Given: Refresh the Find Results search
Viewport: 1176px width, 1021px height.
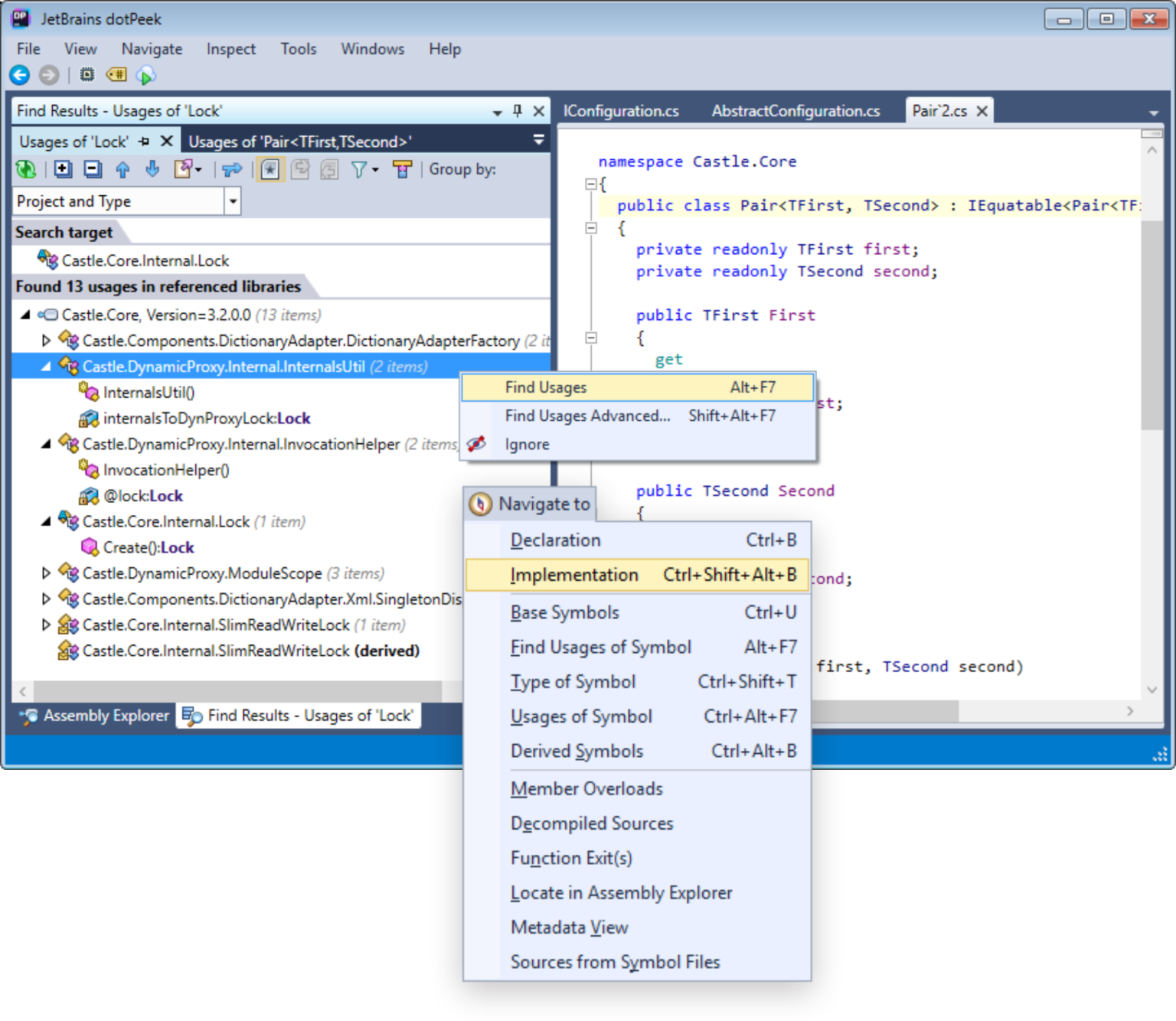Looking at the screenshot, I should (26, 169).
